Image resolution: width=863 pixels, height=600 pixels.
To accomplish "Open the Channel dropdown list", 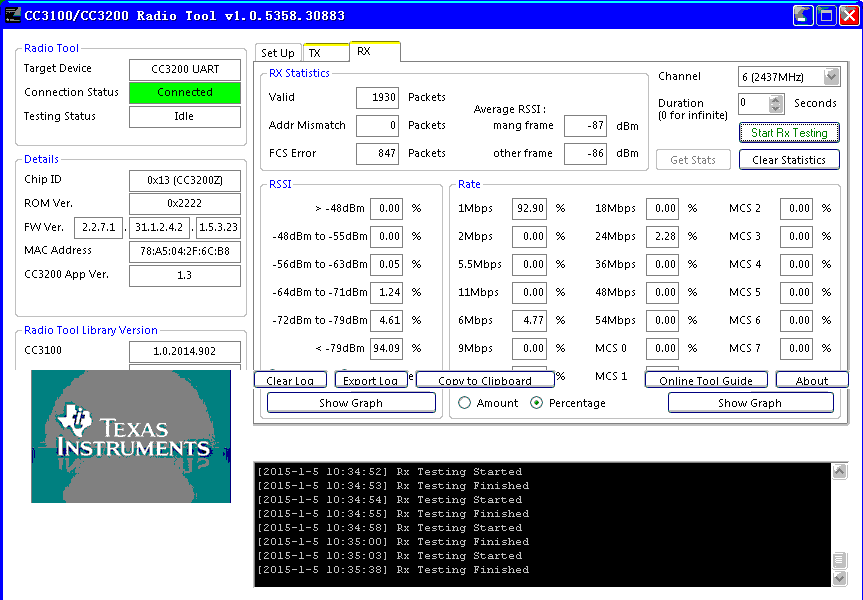I will (831, 77).
